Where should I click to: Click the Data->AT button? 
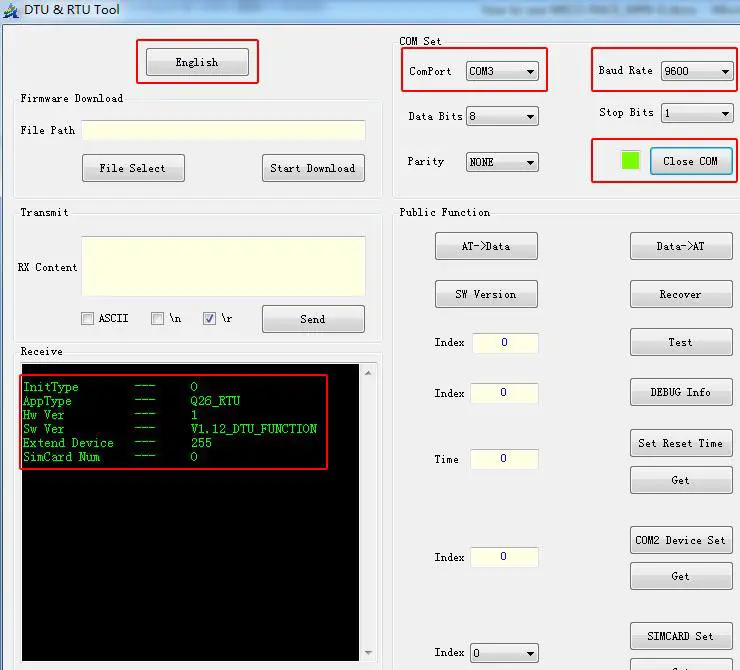coord(681,246)
